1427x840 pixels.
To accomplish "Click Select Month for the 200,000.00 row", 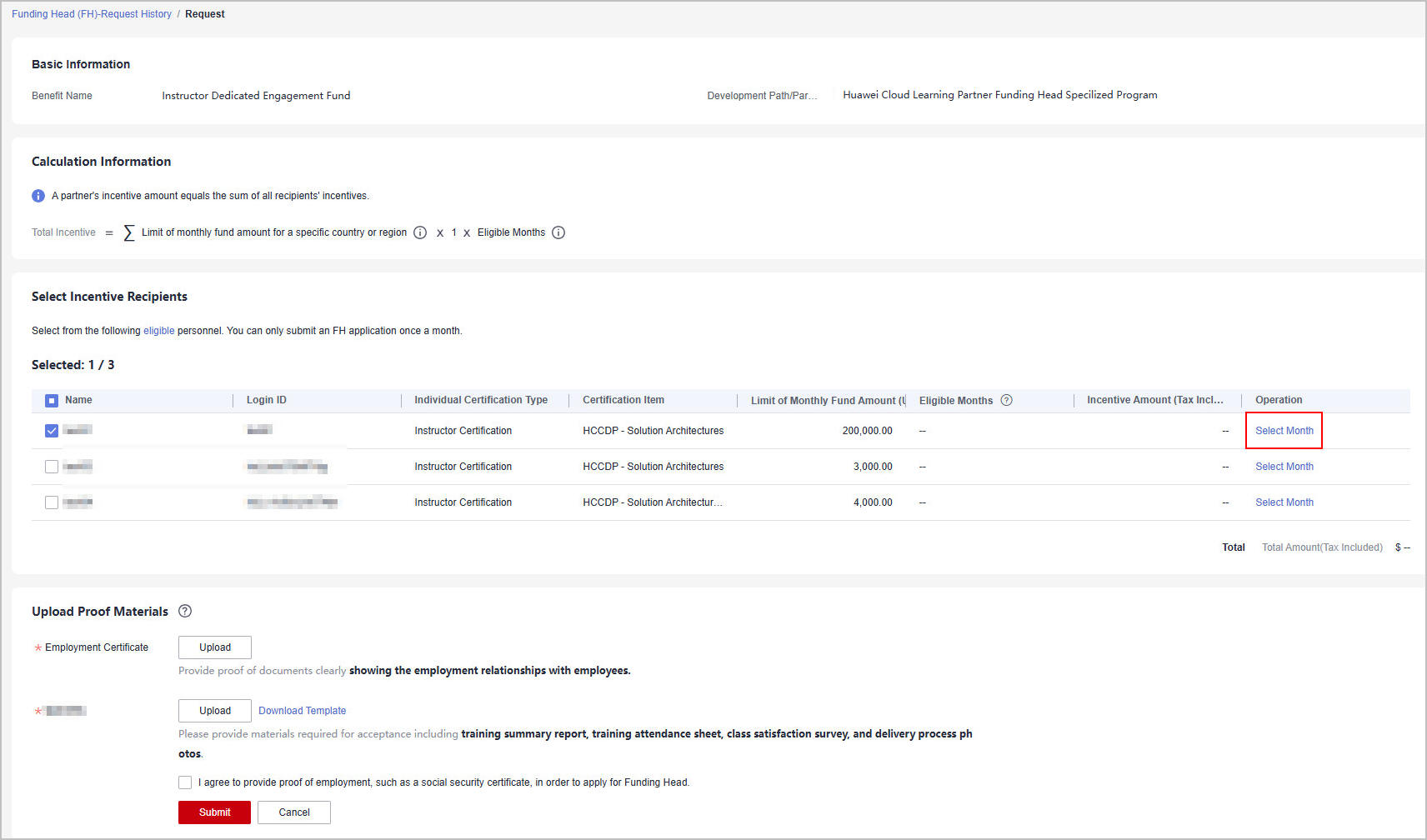I will pos(1284,431).
